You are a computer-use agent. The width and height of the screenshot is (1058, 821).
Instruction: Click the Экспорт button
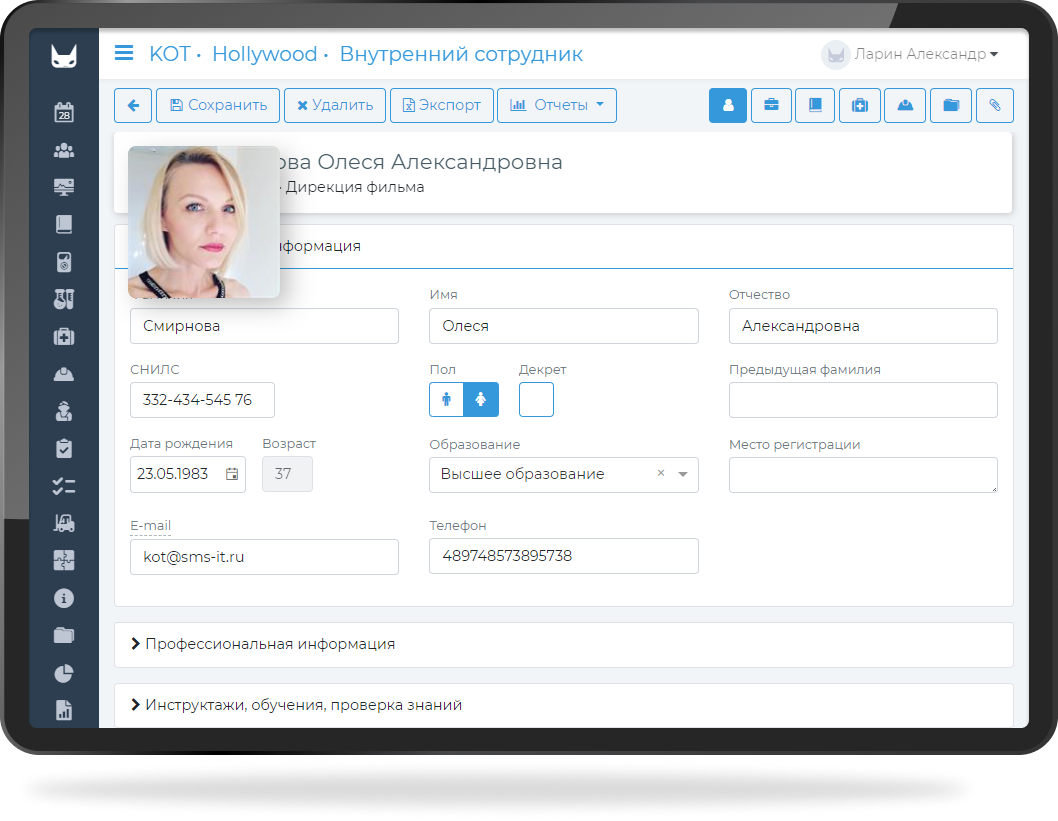pos(442,105)
